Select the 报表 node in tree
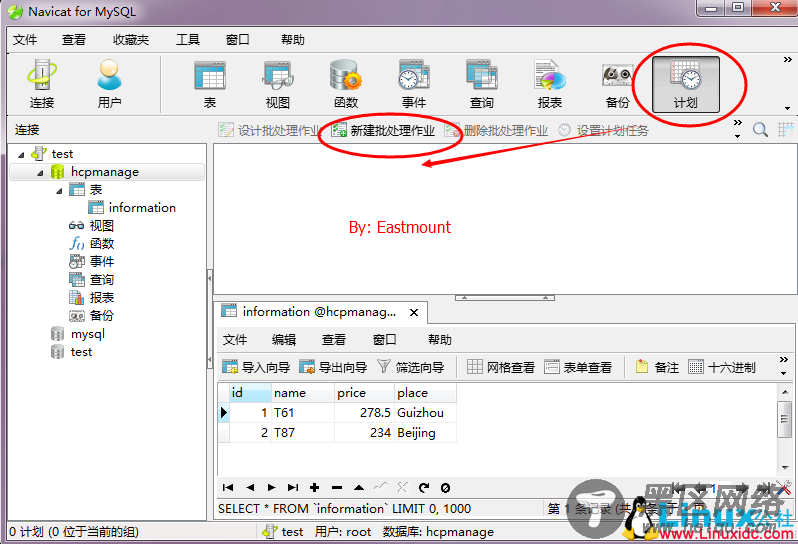Viewport: 798px width, 544px height. pos(92,297)
